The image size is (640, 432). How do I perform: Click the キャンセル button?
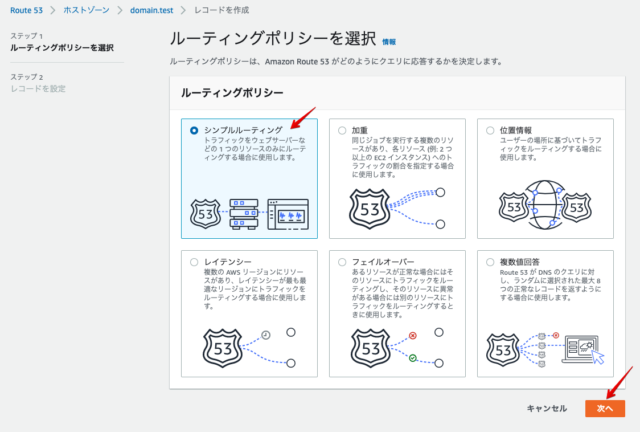click(547, 408)
